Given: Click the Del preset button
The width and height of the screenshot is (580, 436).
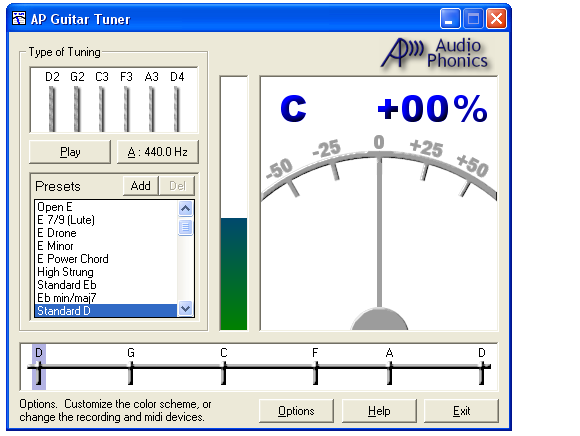Looking at the screenshot, I should tap(177, 186).
